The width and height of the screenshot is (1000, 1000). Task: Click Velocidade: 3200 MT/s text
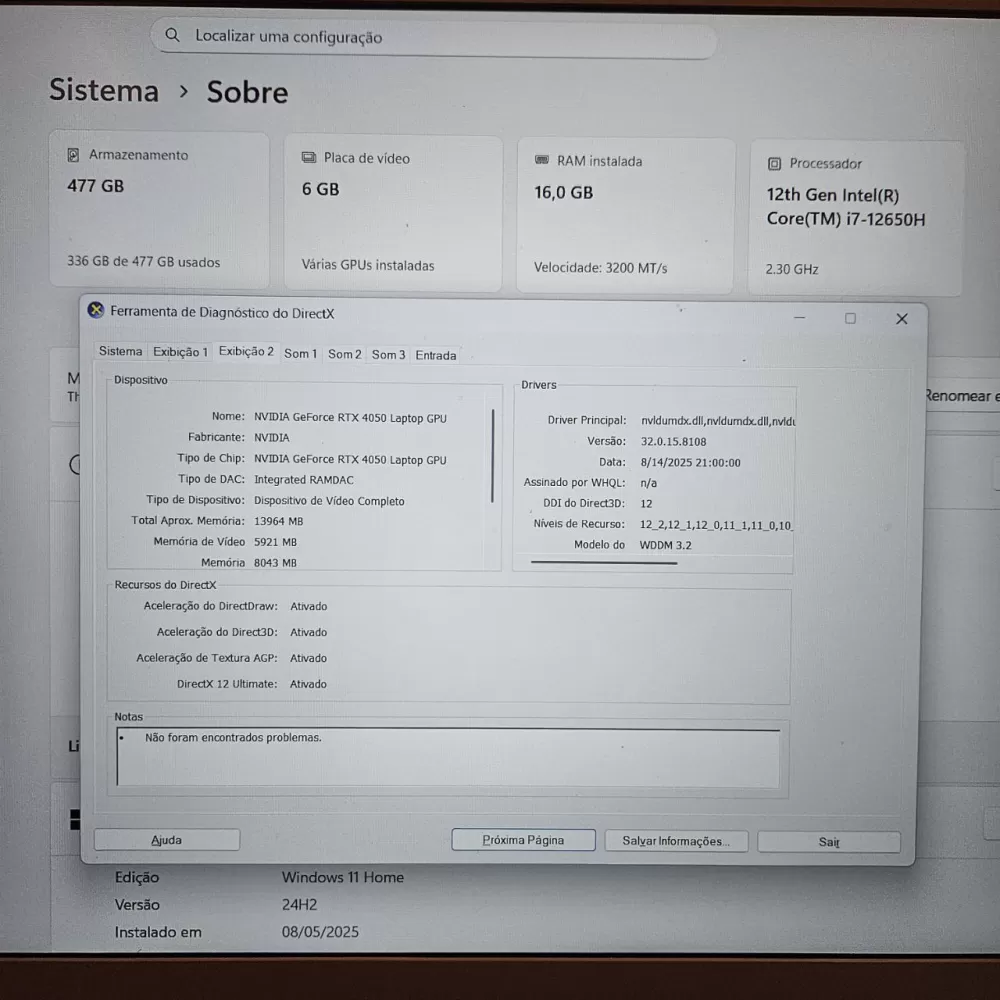[x=601, y=268]
